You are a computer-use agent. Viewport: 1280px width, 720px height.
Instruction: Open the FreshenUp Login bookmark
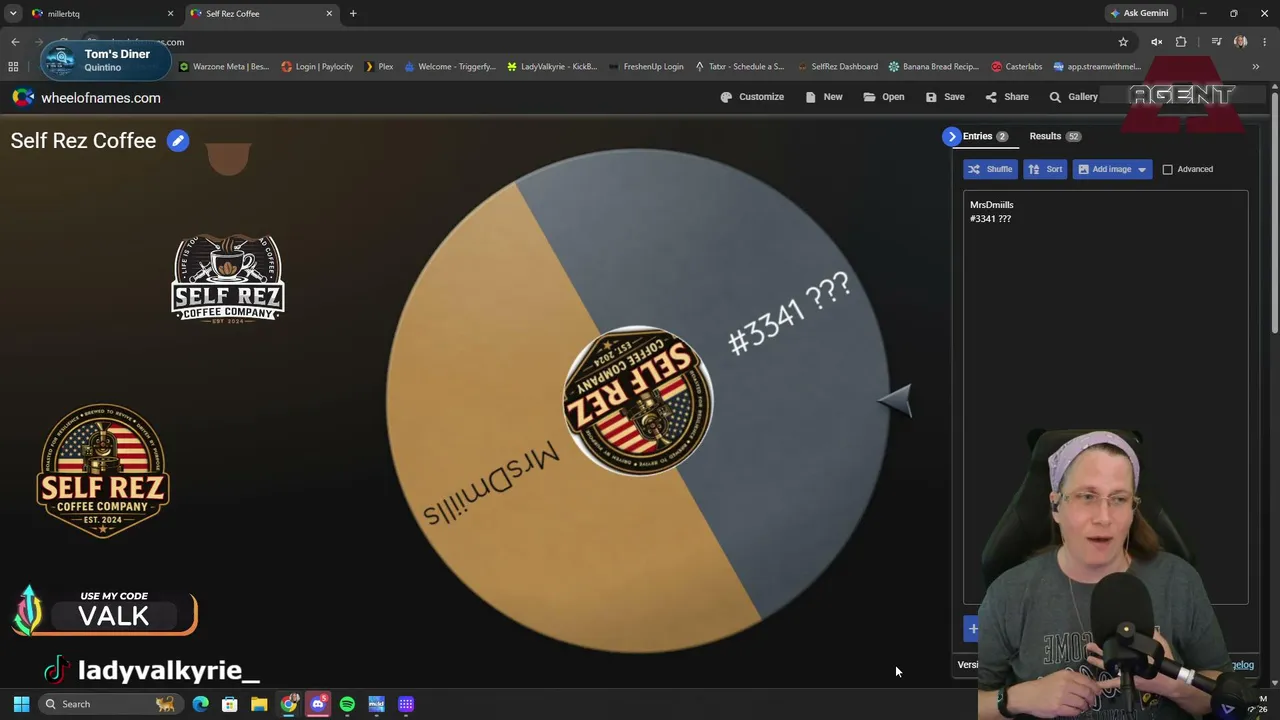[x=646, y=67]
